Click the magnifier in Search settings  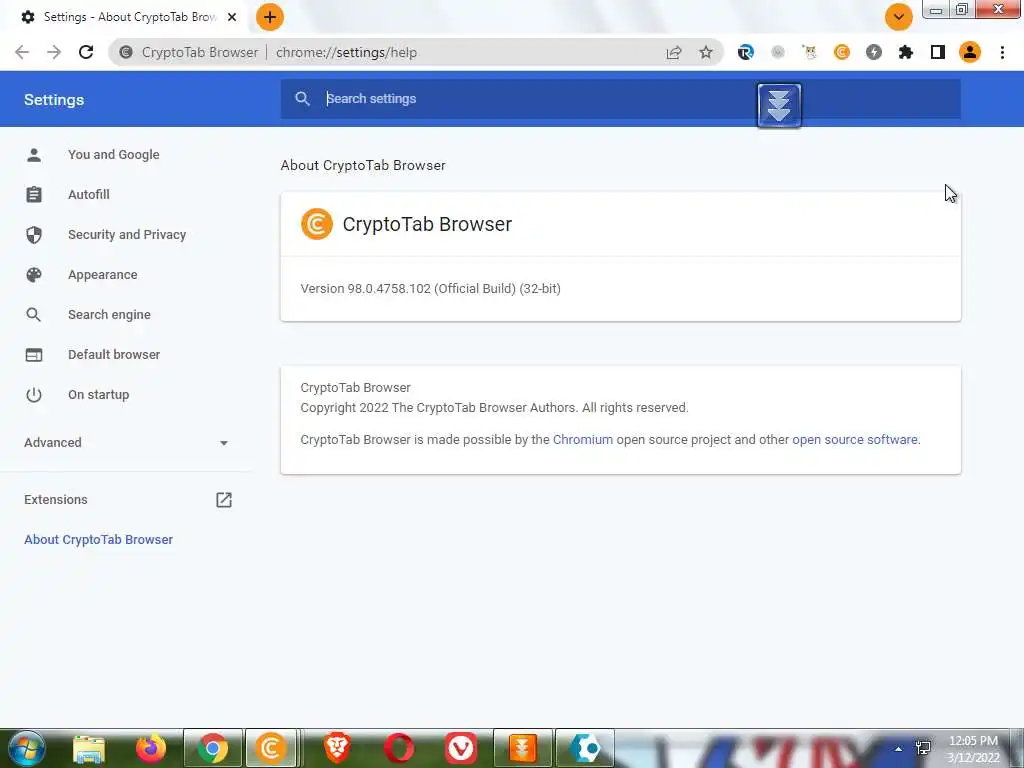[x=302, y=99]
